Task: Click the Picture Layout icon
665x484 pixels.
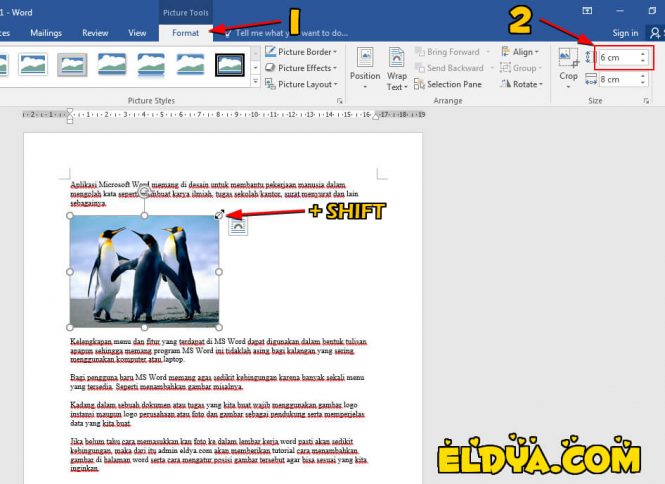Action: [270, 84]
